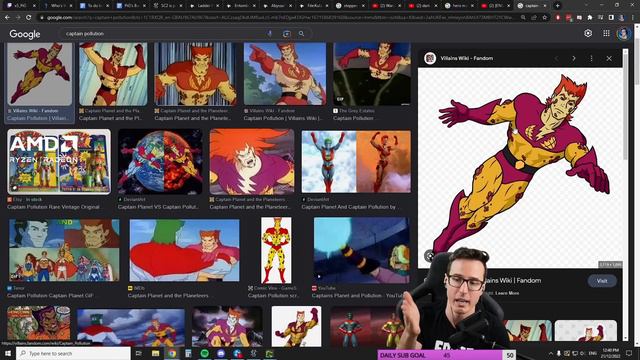Switch to the "SC2" browser tab
The image size is (640, 360).
[x=169, y=6]
